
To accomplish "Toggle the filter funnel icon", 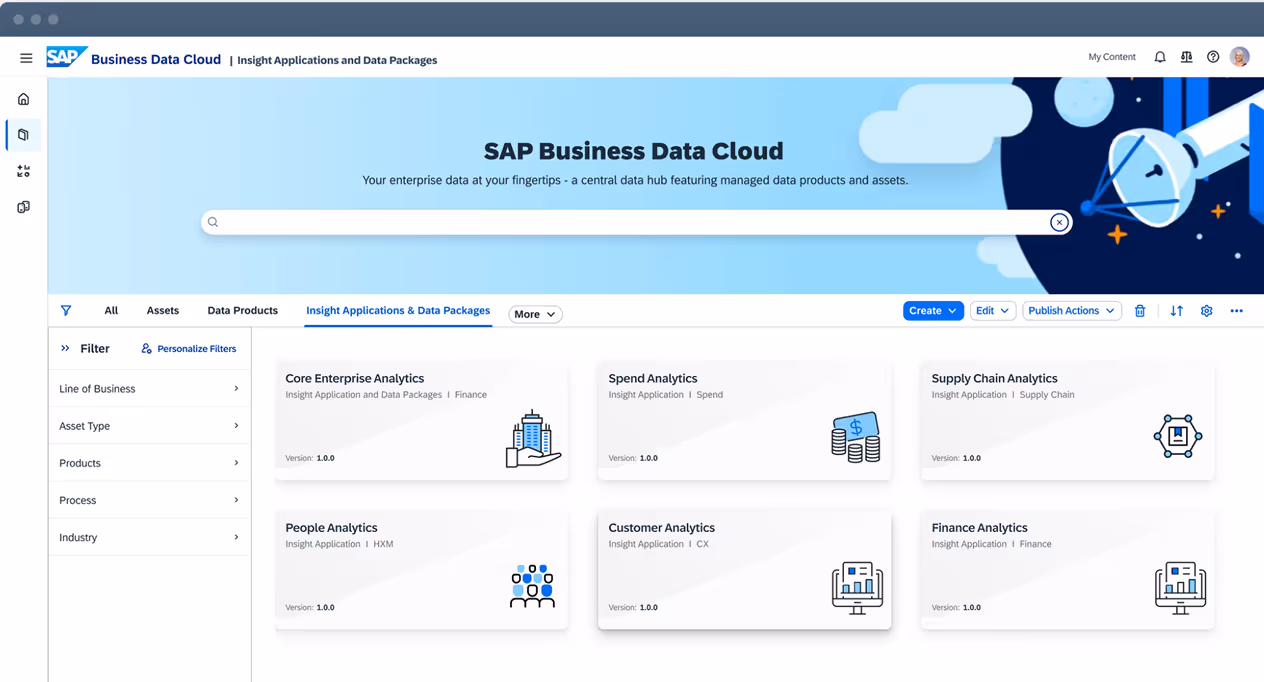I will (66, 311).
